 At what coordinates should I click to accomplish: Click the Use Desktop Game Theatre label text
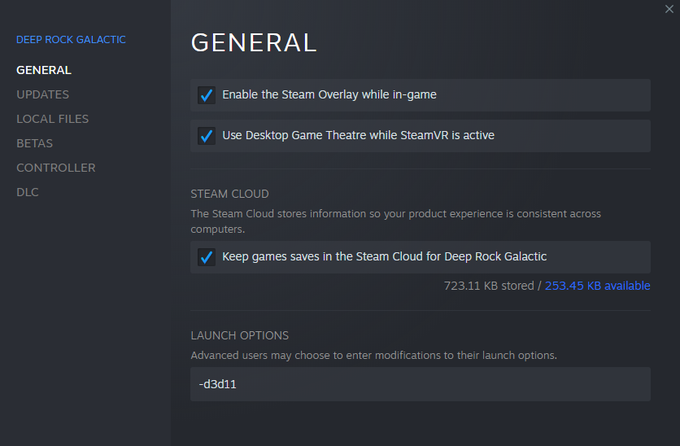pyautogui.click(x=358, y=135)
